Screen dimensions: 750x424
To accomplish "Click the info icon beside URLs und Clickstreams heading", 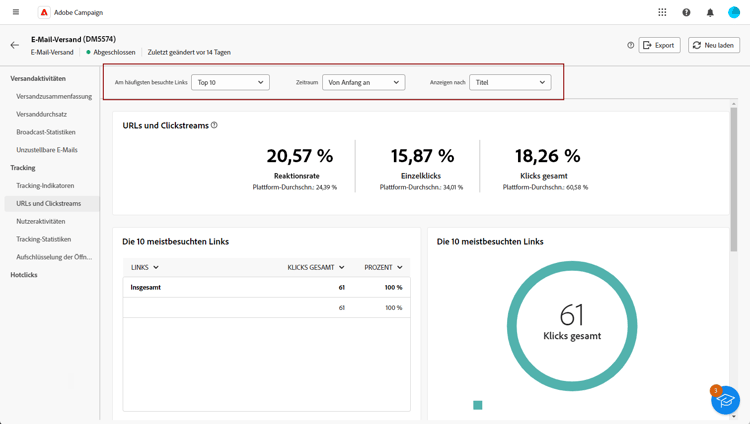I will [214, 125].
